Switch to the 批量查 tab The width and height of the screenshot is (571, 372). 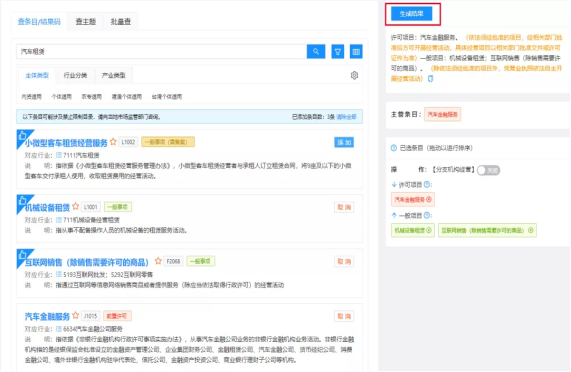tap(121, 22)
